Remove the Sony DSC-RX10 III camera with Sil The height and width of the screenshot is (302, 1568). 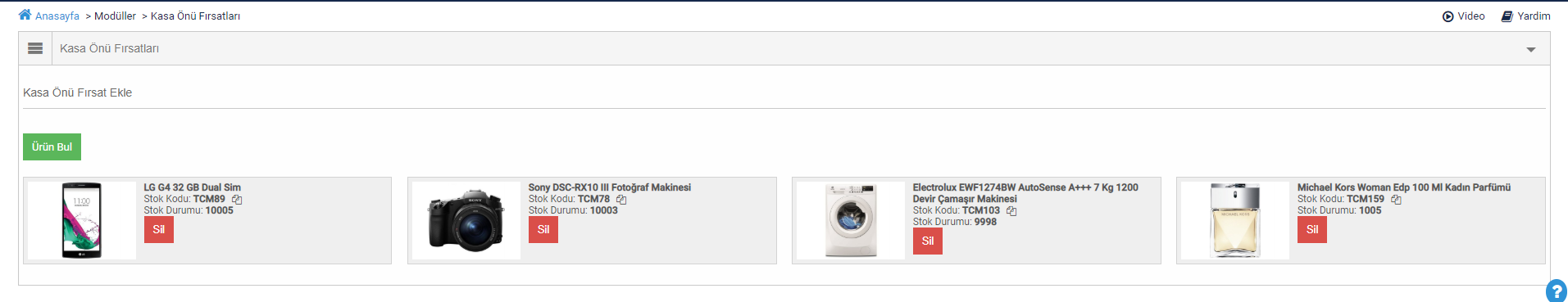(543, 230)
